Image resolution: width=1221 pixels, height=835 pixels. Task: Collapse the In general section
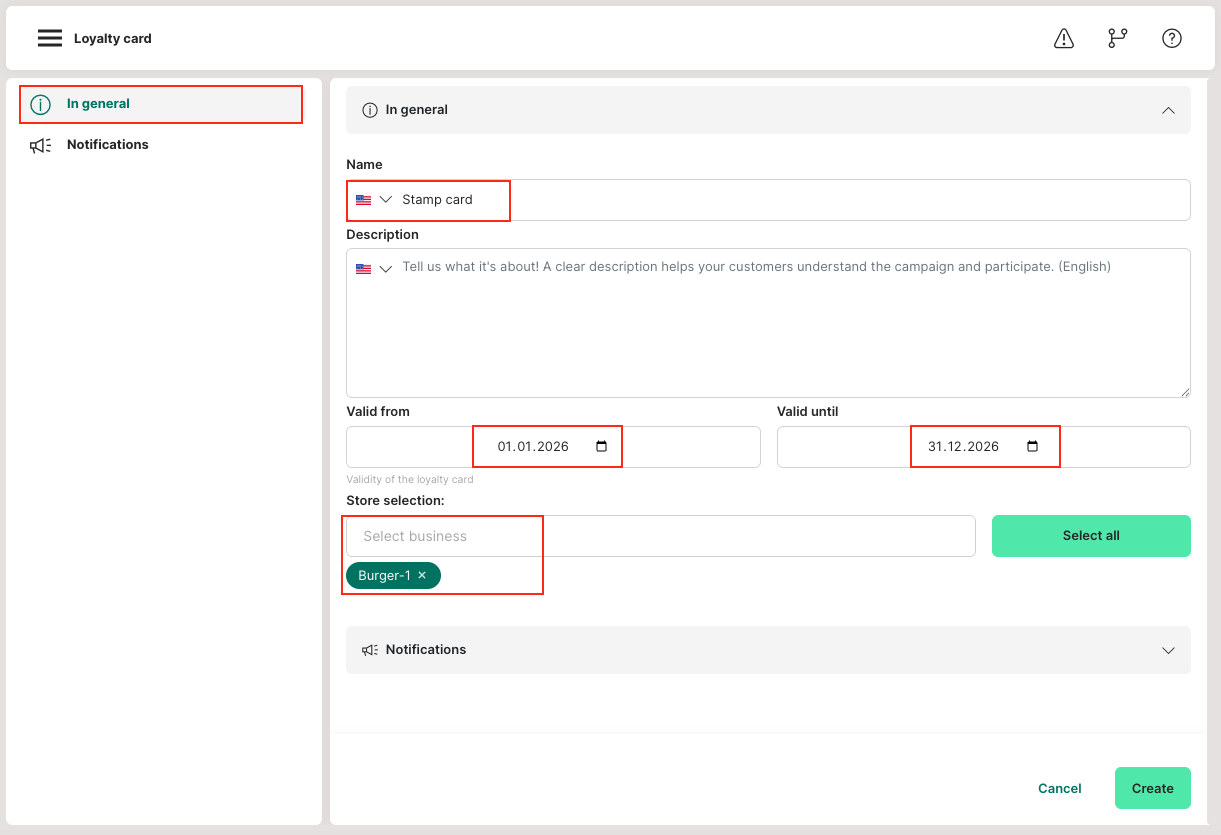[x=1168, y=110]
